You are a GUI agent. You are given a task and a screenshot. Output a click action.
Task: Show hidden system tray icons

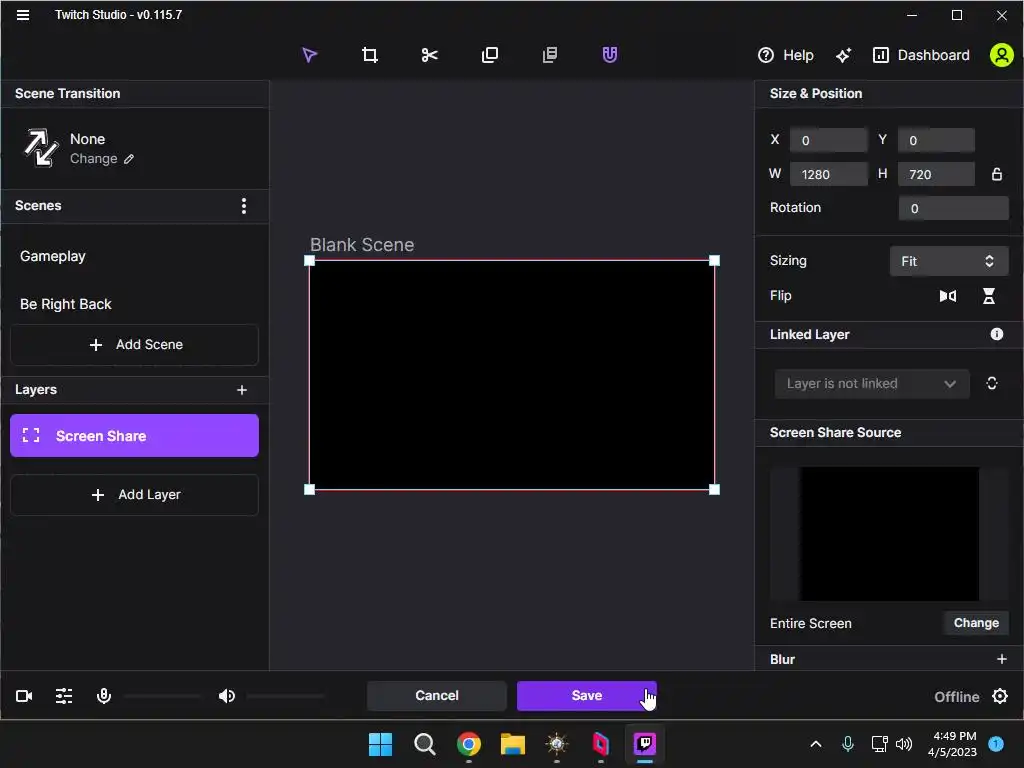816,744
